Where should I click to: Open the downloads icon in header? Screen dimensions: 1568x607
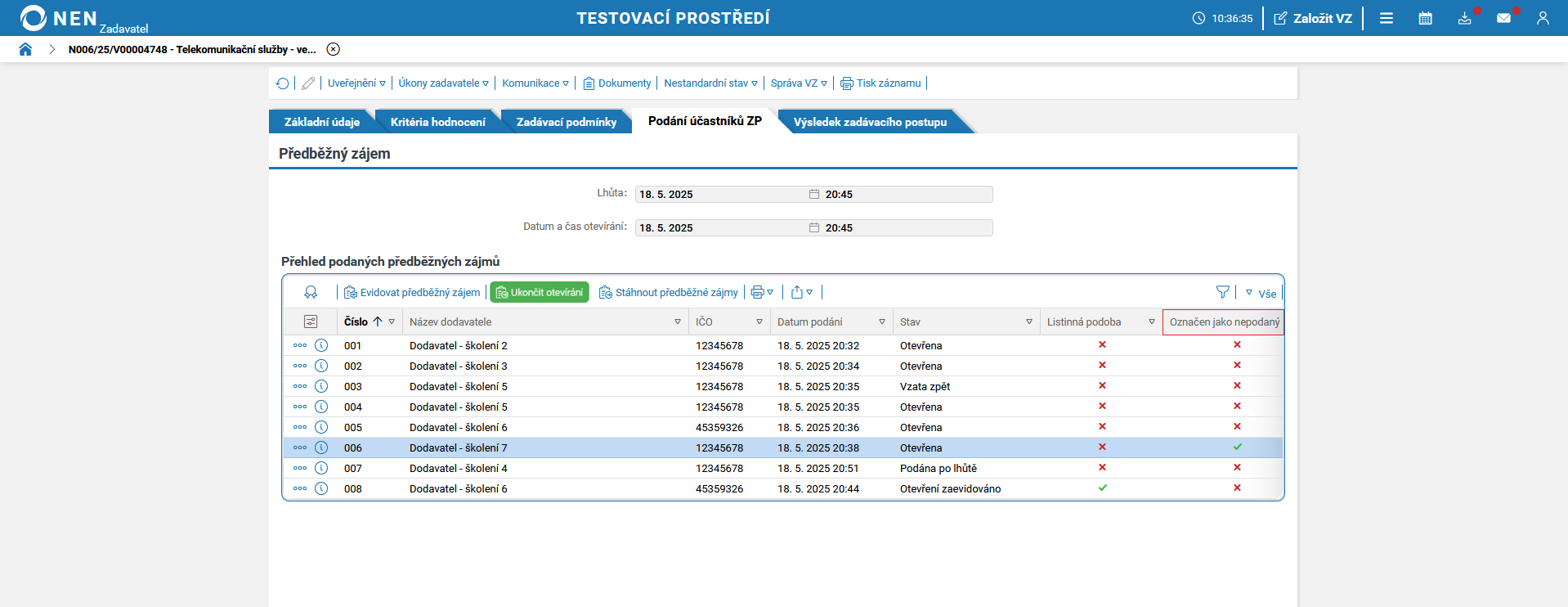1464,18
